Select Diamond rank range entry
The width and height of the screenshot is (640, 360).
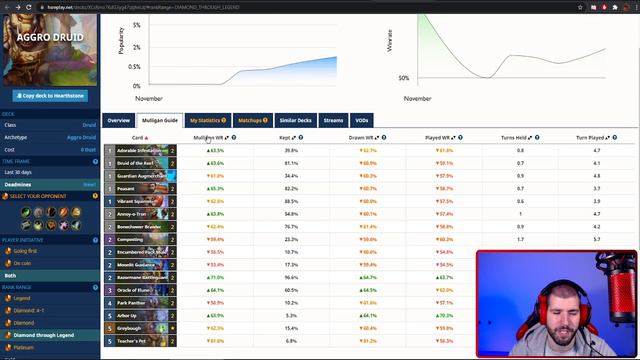click(50, 323)
